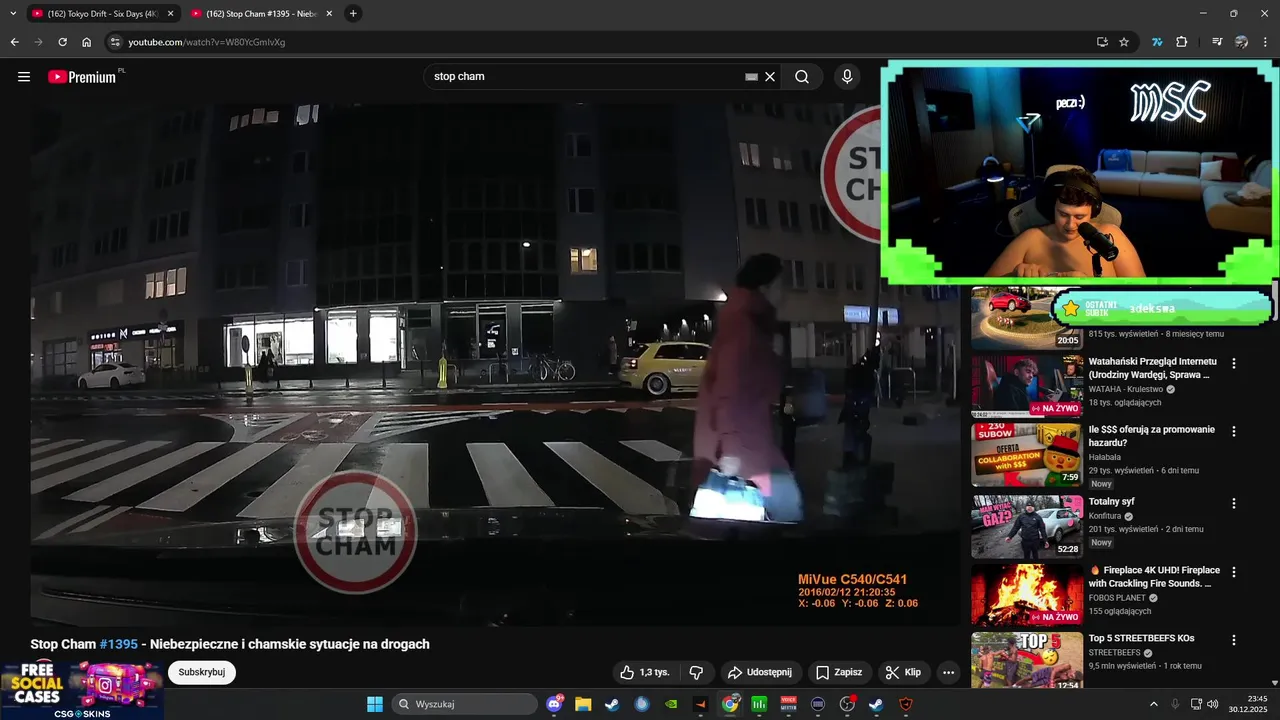1280x720 pixels.
Task: Click the 7:59 collaboration offer thumbnail
Action: [1027, 454]
